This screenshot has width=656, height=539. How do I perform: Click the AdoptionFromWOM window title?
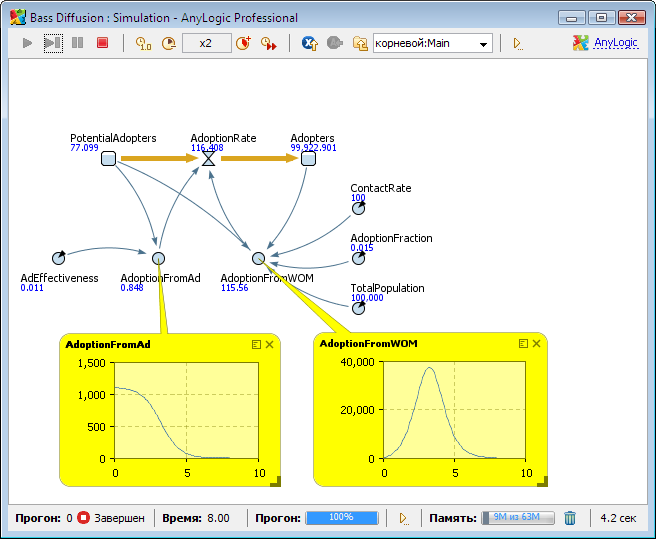tap(369, 344)
